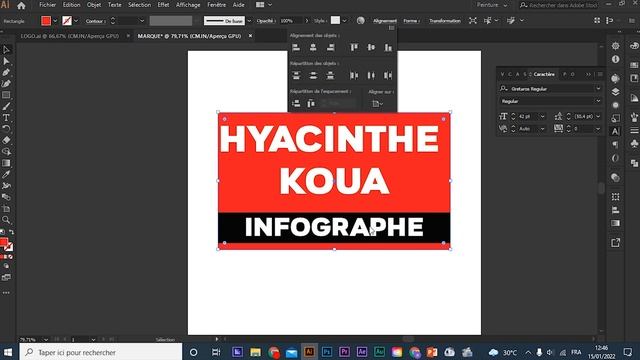640x360 pixels.
Task: Click the Contour label in control bar
Action: [x=95, y=21]
